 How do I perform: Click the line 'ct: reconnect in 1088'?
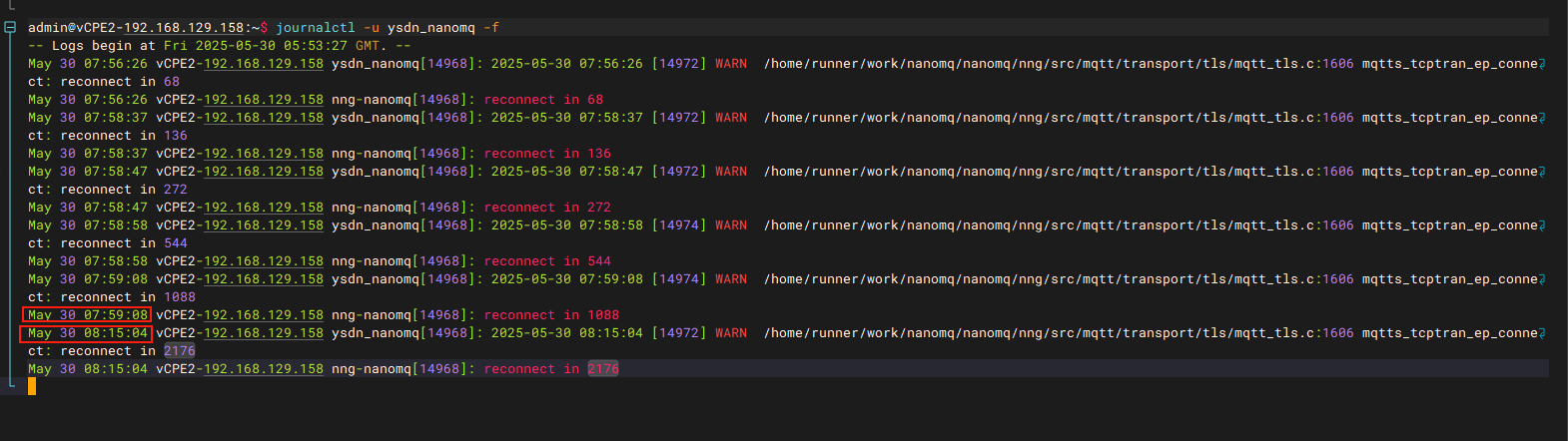tap(112, 297)
